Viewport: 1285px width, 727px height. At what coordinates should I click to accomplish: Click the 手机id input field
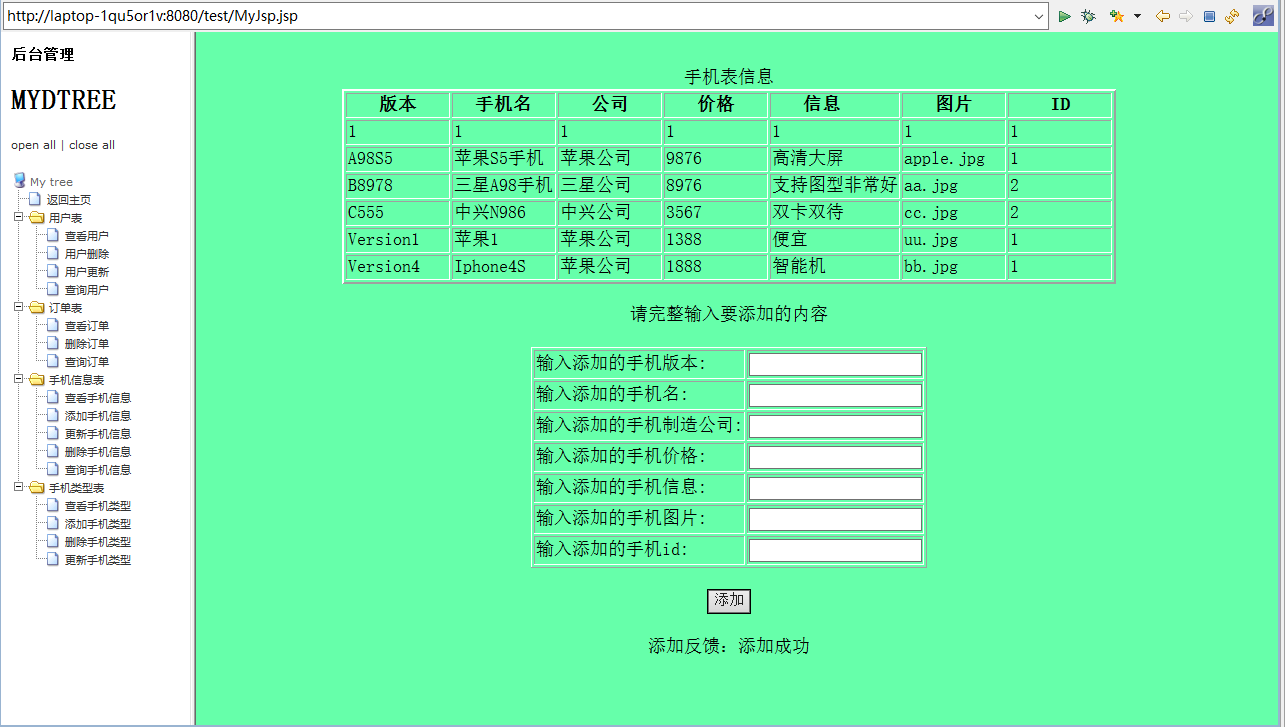tap(835, 550)
